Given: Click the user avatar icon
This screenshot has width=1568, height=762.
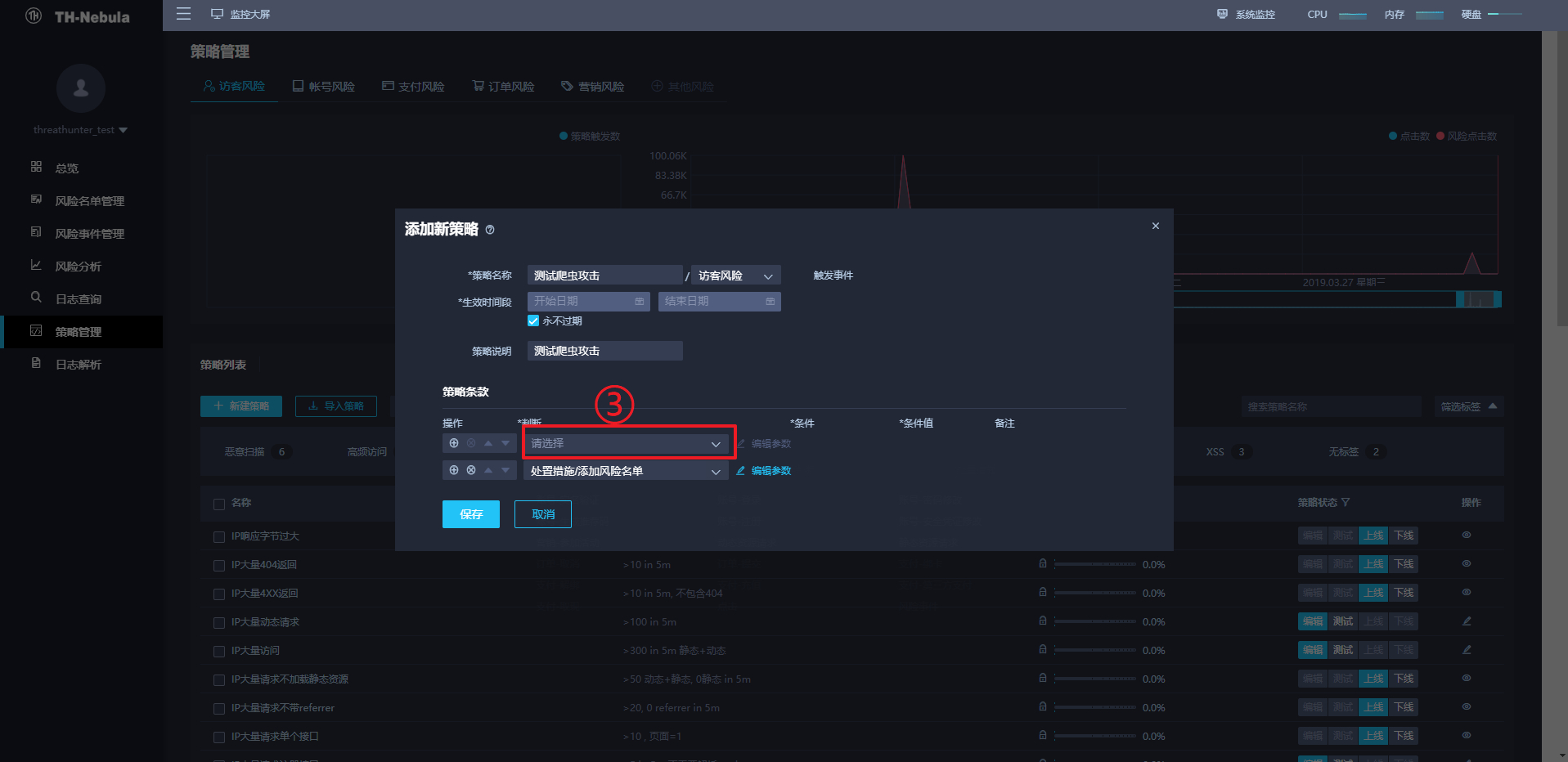Looking at the screenshot, I should click(x=80, y=87).
